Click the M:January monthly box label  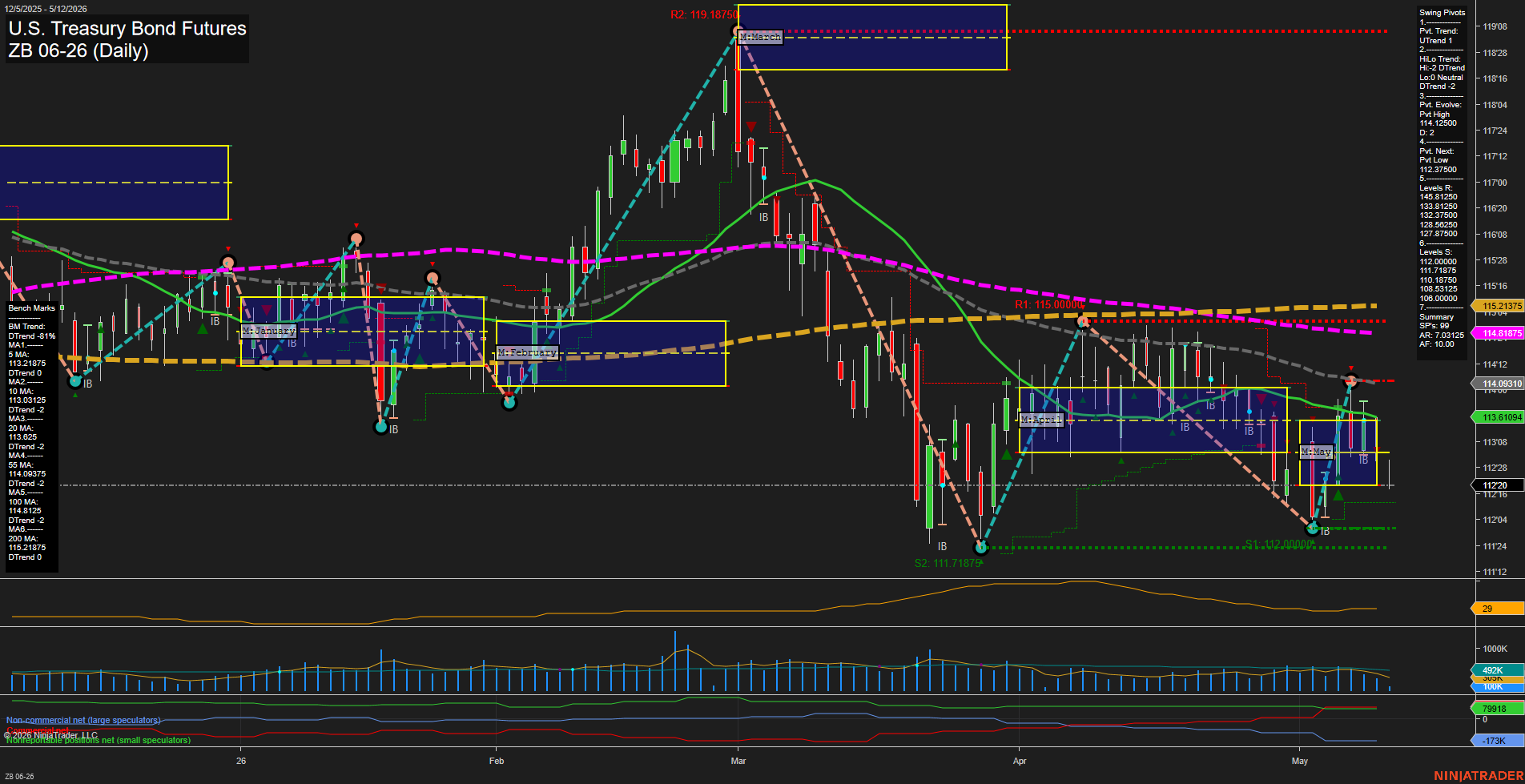(x=268, y=331)
